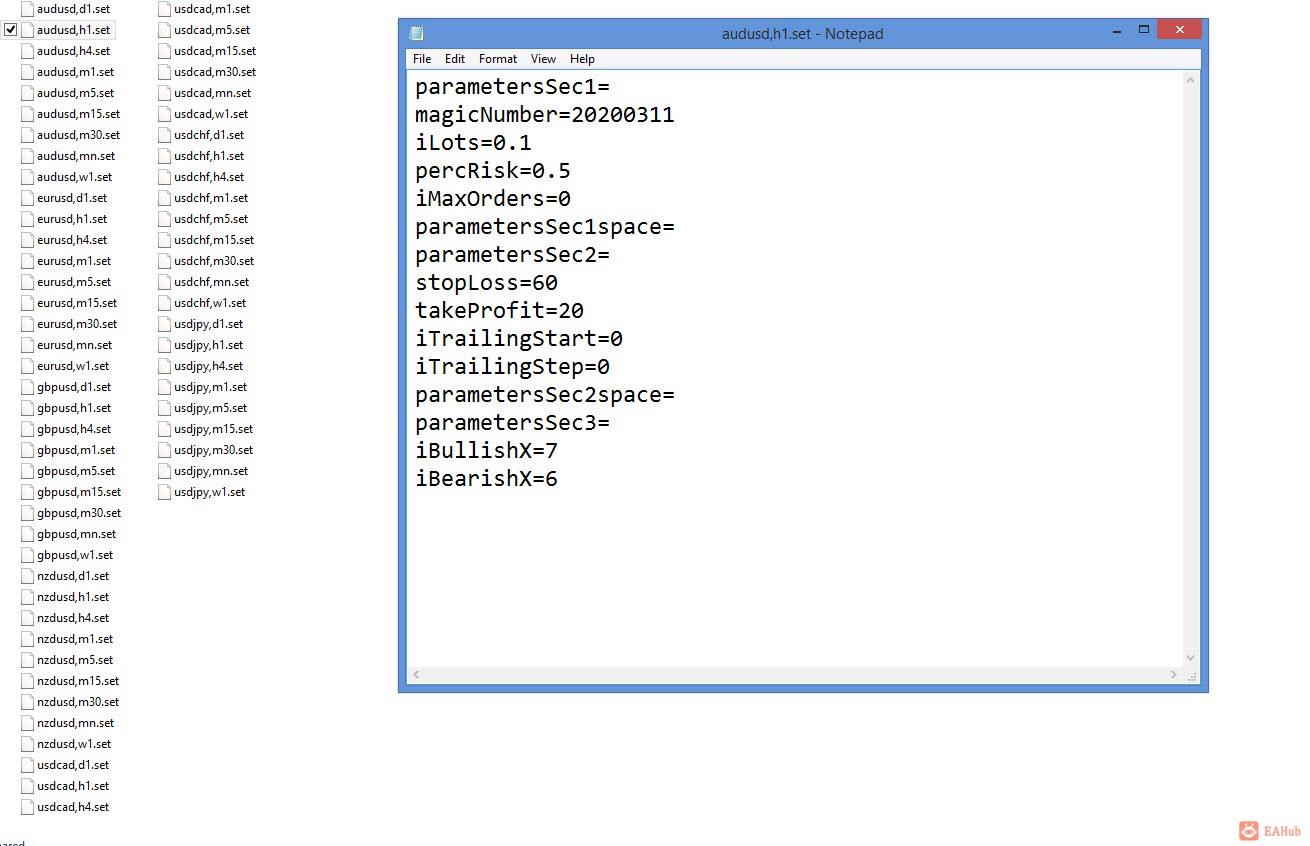Click the iTrailingStart=0 line in Notepad
The width and height of the screenshot is (1310, 846).
tap(519, 339)
